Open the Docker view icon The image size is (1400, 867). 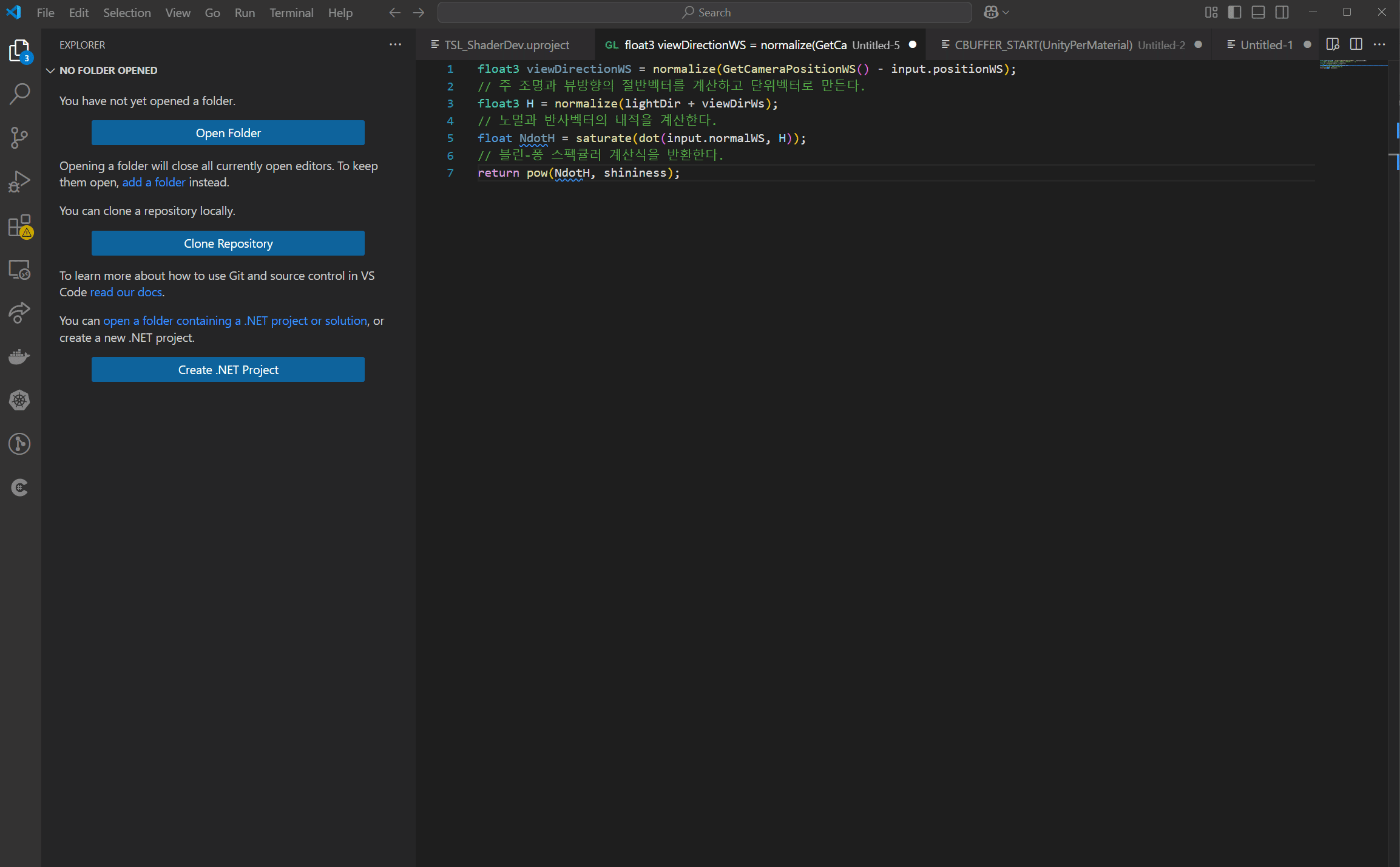19,356
